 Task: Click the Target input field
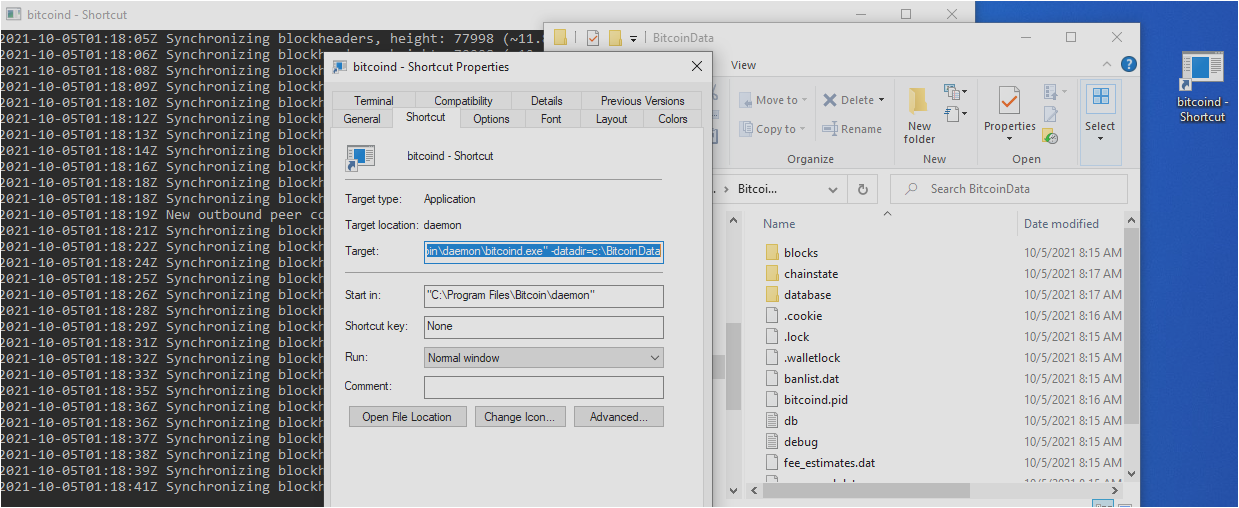544,251
